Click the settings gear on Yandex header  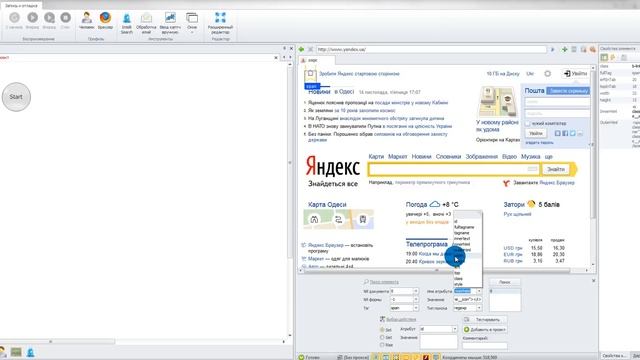click(x=548, y=74)
